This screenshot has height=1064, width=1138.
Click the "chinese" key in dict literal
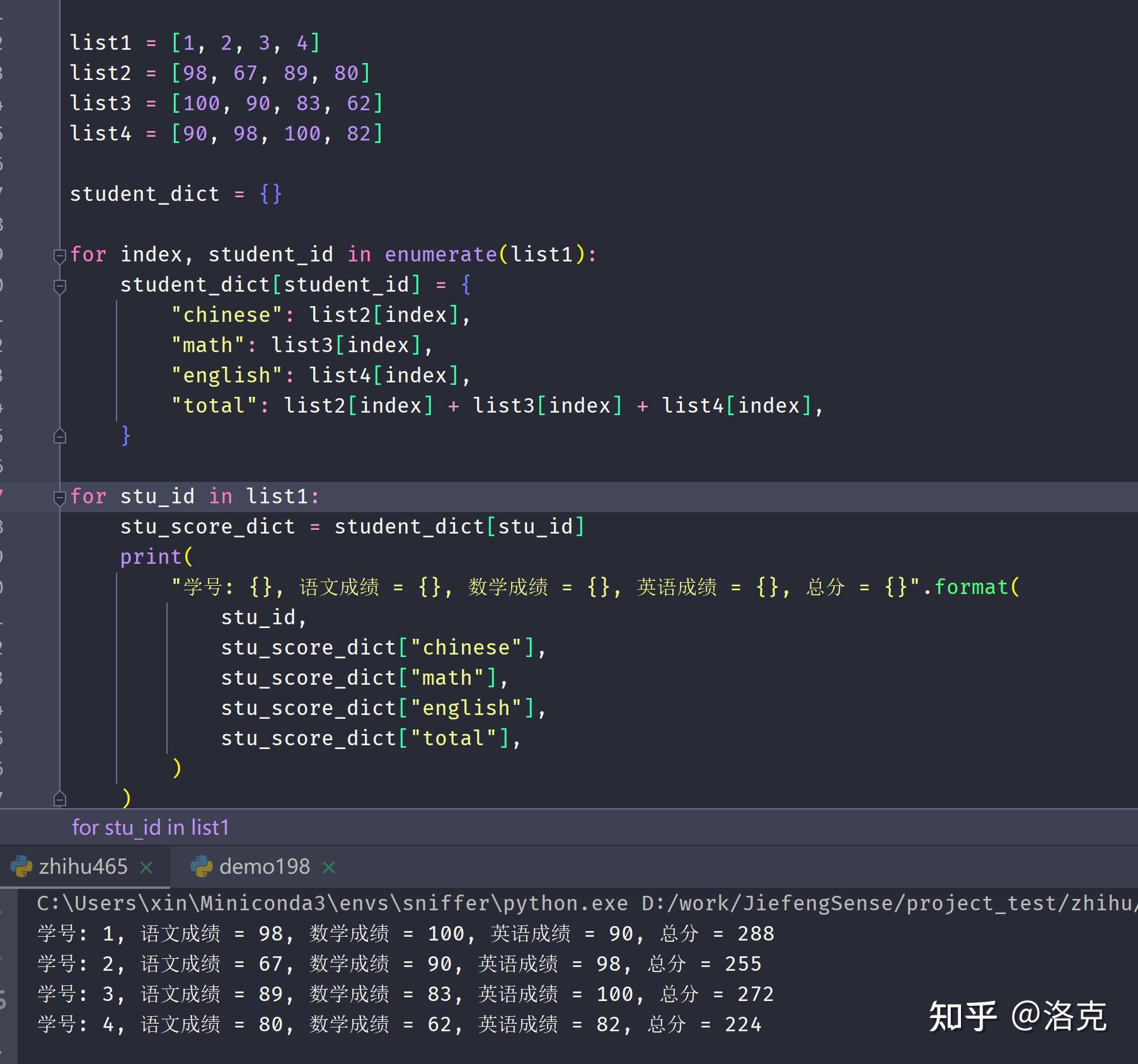[226, 315]
